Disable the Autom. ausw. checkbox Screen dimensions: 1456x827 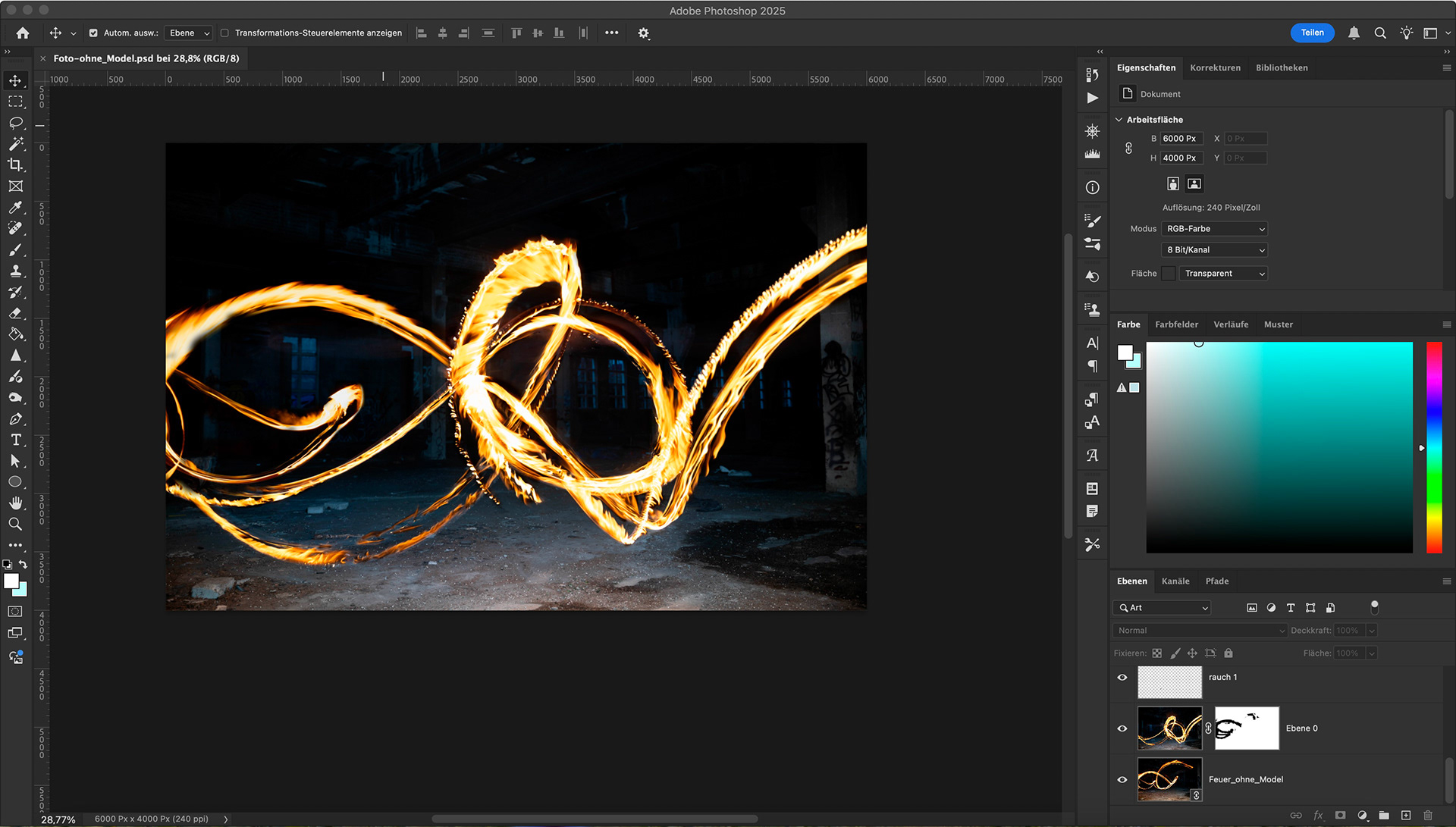coord(93,33)
